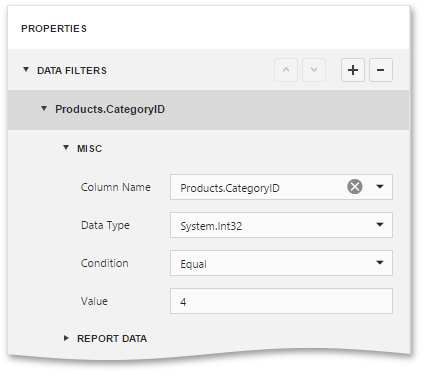Select the Products.CategoryID filter header row
This screenshot has width=424, height=375.
(x=208, y=110)
